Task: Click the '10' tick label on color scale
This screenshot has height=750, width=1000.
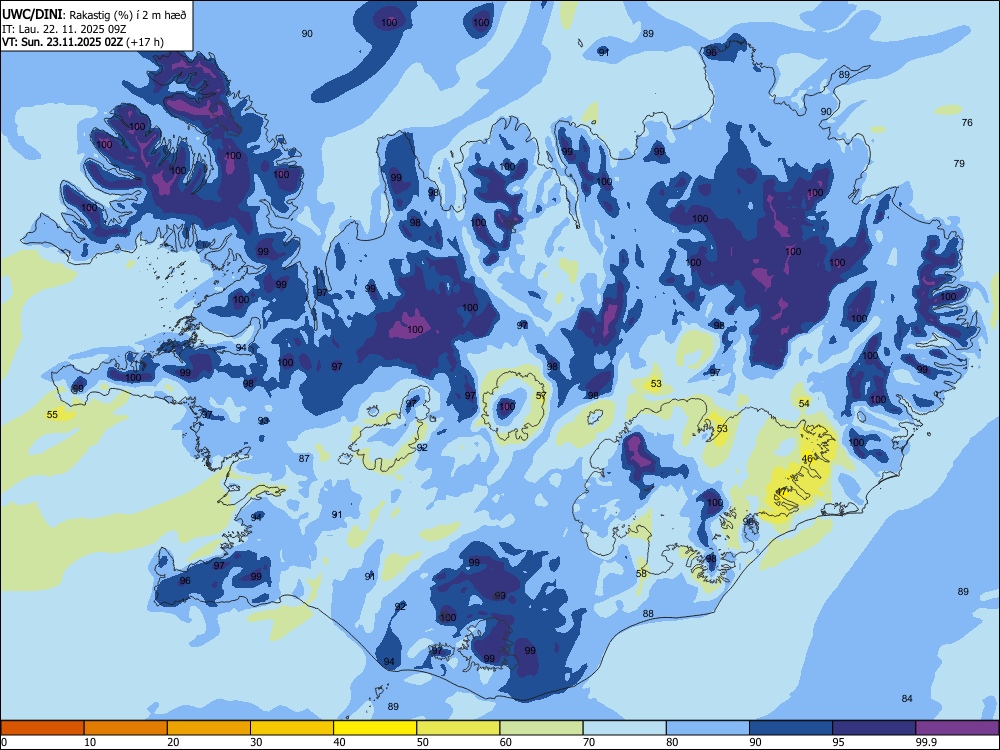Action: click(x=90, y=742)
